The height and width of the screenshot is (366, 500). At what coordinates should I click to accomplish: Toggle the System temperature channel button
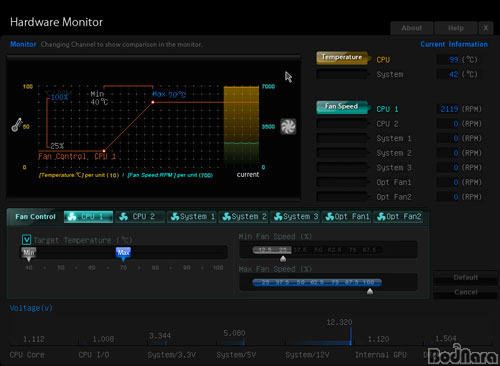click(x=342, y=74)
